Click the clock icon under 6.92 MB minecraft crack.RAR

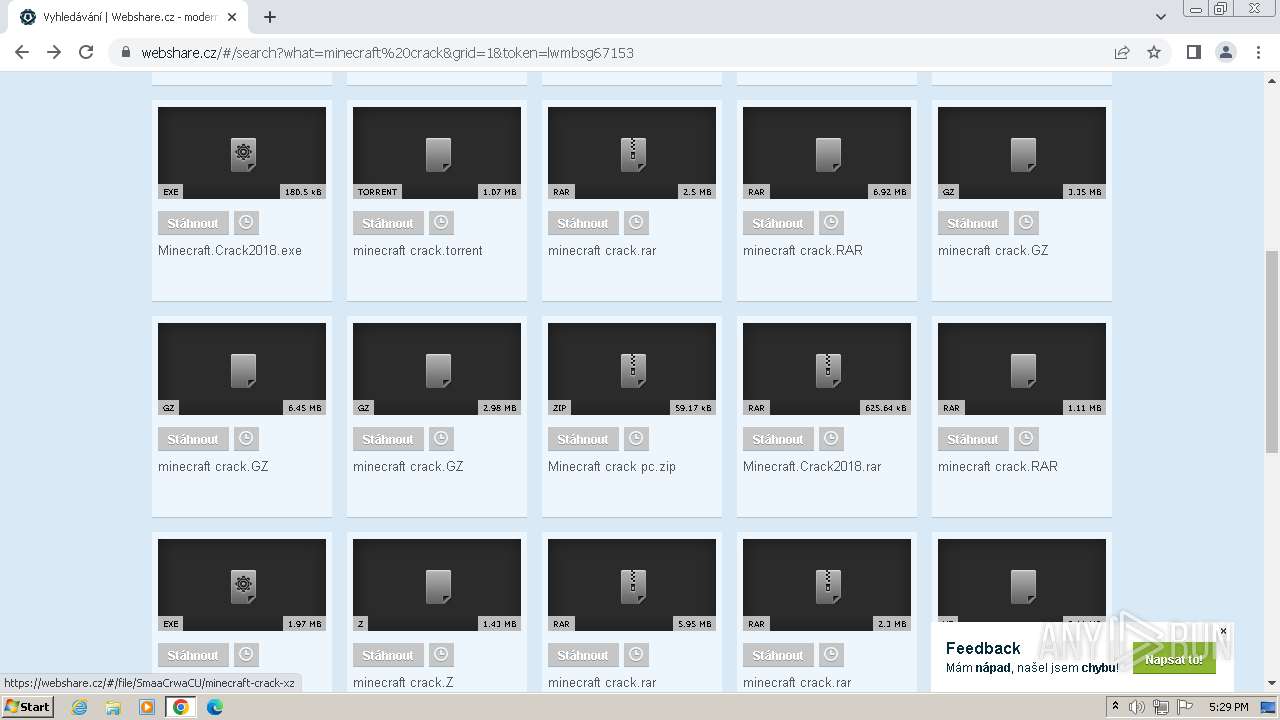[x=831, y=223]
